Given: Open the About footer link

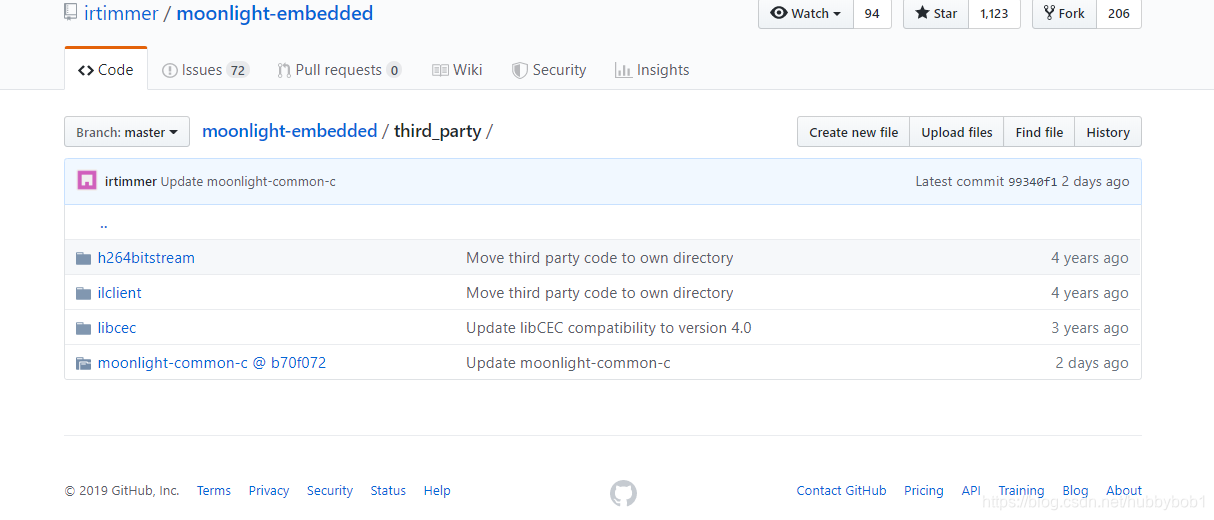Looking at the screenshot, I should tap(1124, 491).
